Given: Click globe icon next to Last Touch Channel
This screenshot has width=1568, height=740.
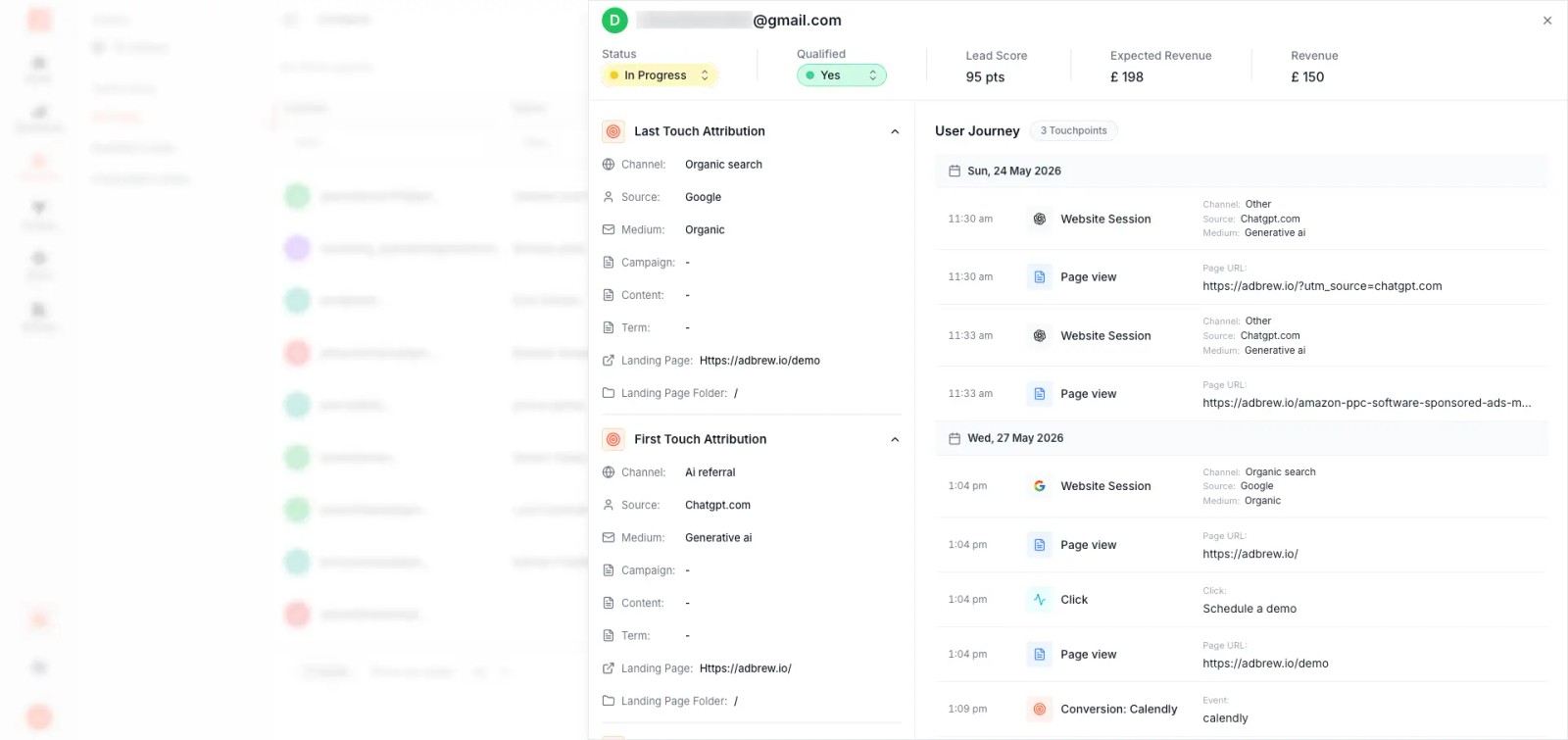Looking at the screenshot, I should point(609,165).
